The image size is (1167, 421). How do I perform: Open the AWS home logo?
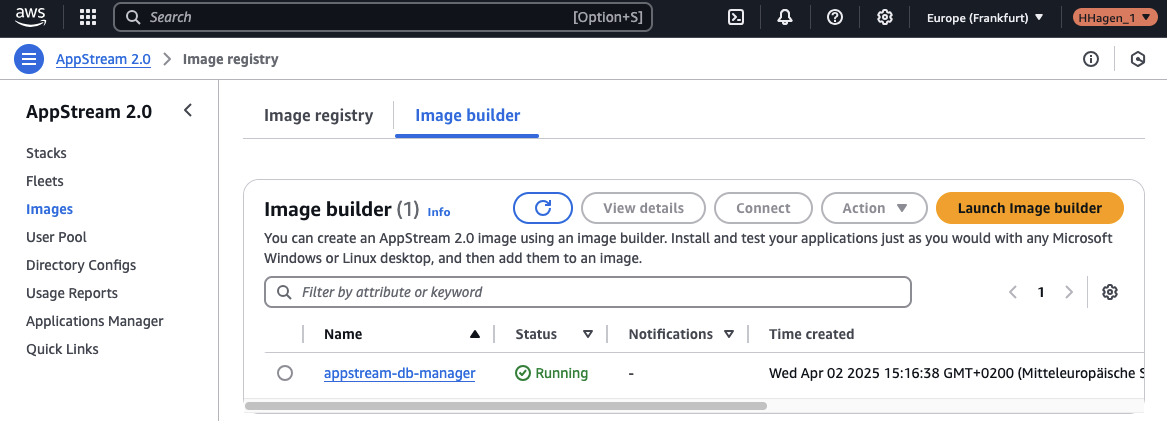click(31, 16)
